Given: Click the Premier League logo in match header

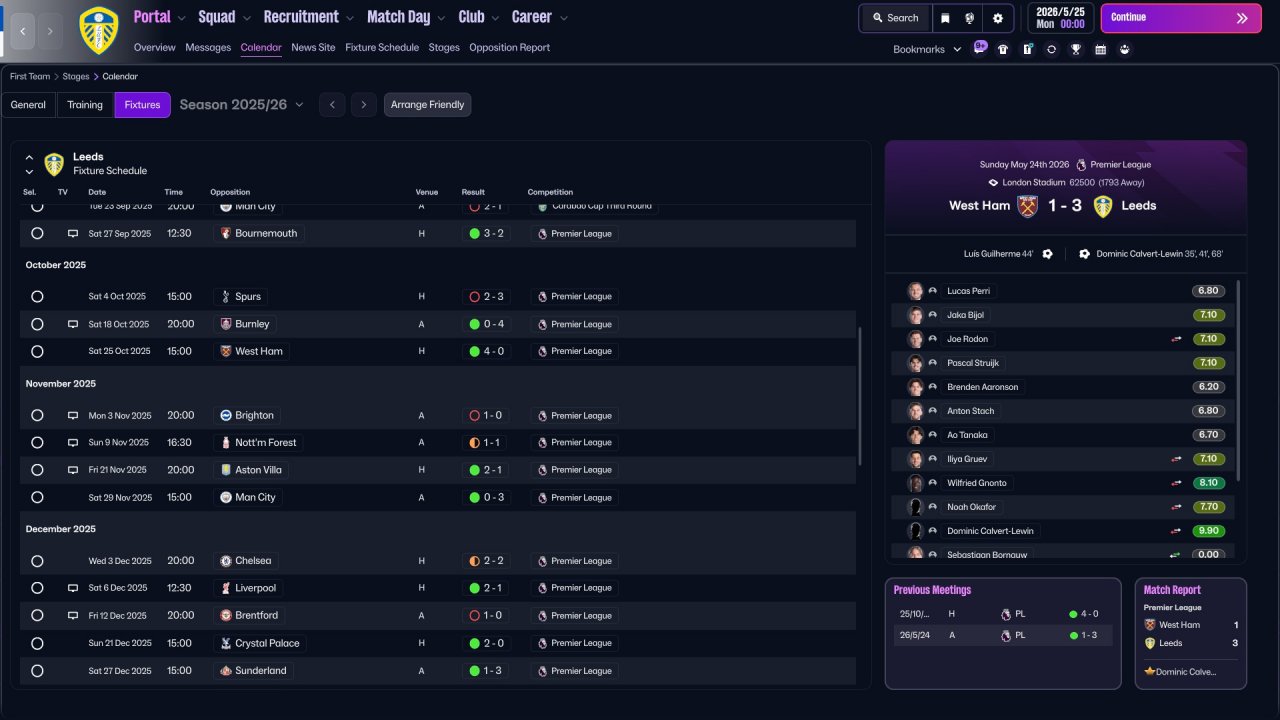Looking at the screenshot, I should 1081,164.
